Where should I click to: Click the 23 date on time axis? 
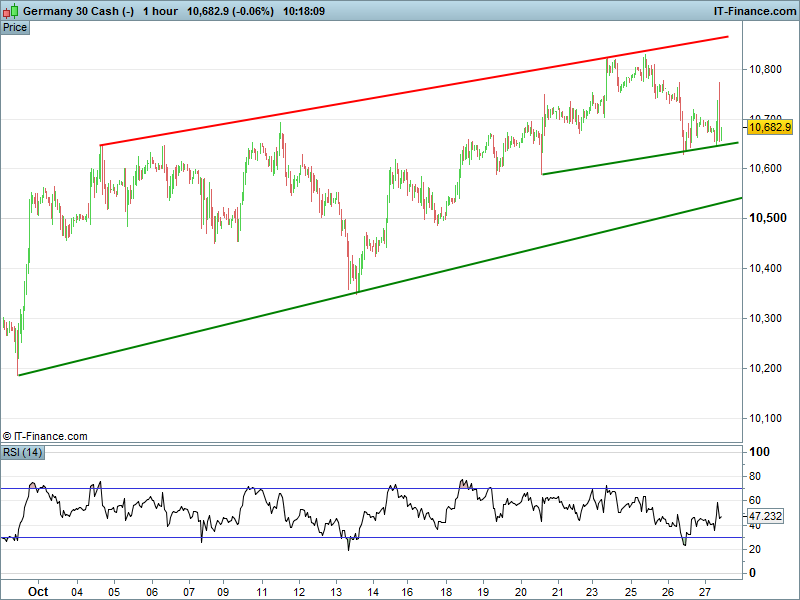[592, 592]
